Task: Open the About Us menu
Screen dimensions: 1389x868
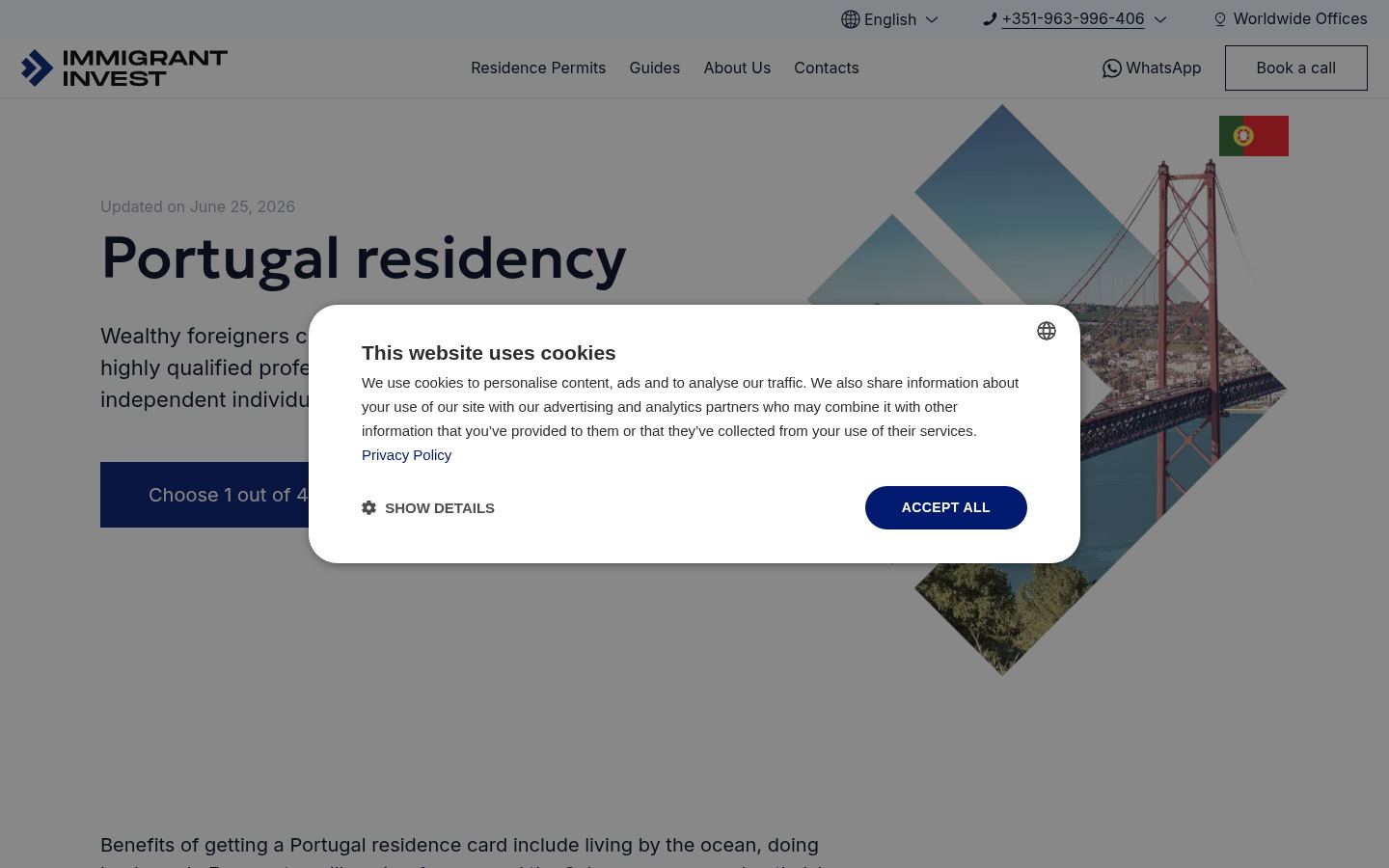Action: (x=737, y=68)
